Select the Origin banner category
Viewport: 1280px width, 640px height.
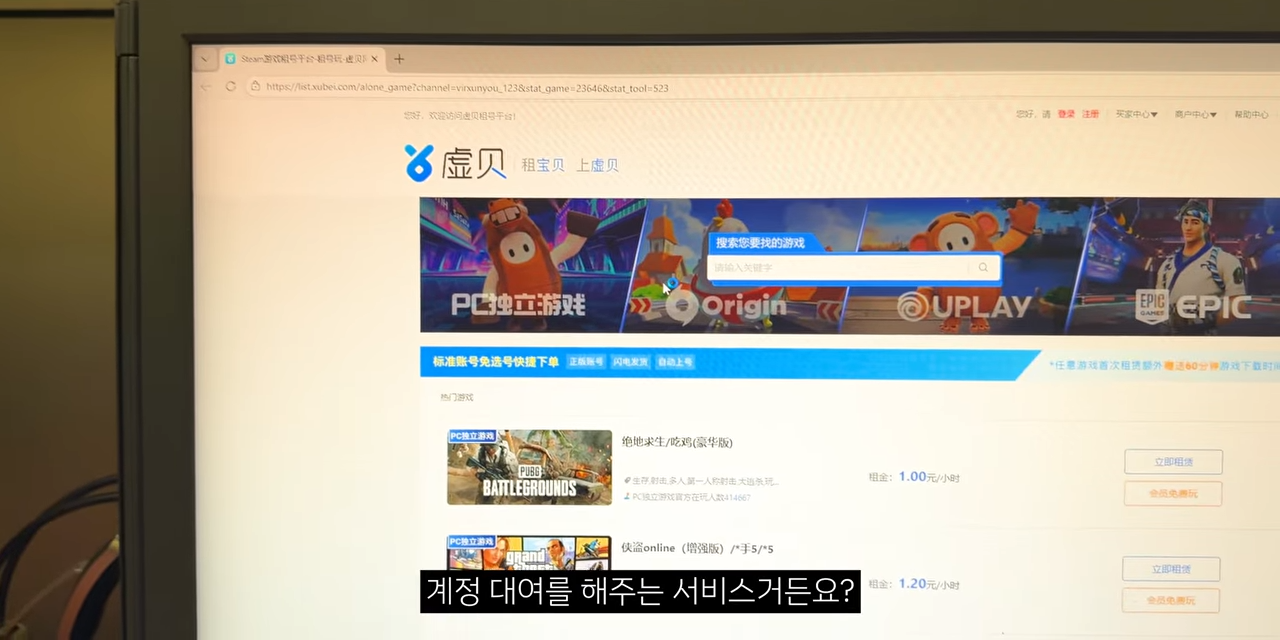727,306
